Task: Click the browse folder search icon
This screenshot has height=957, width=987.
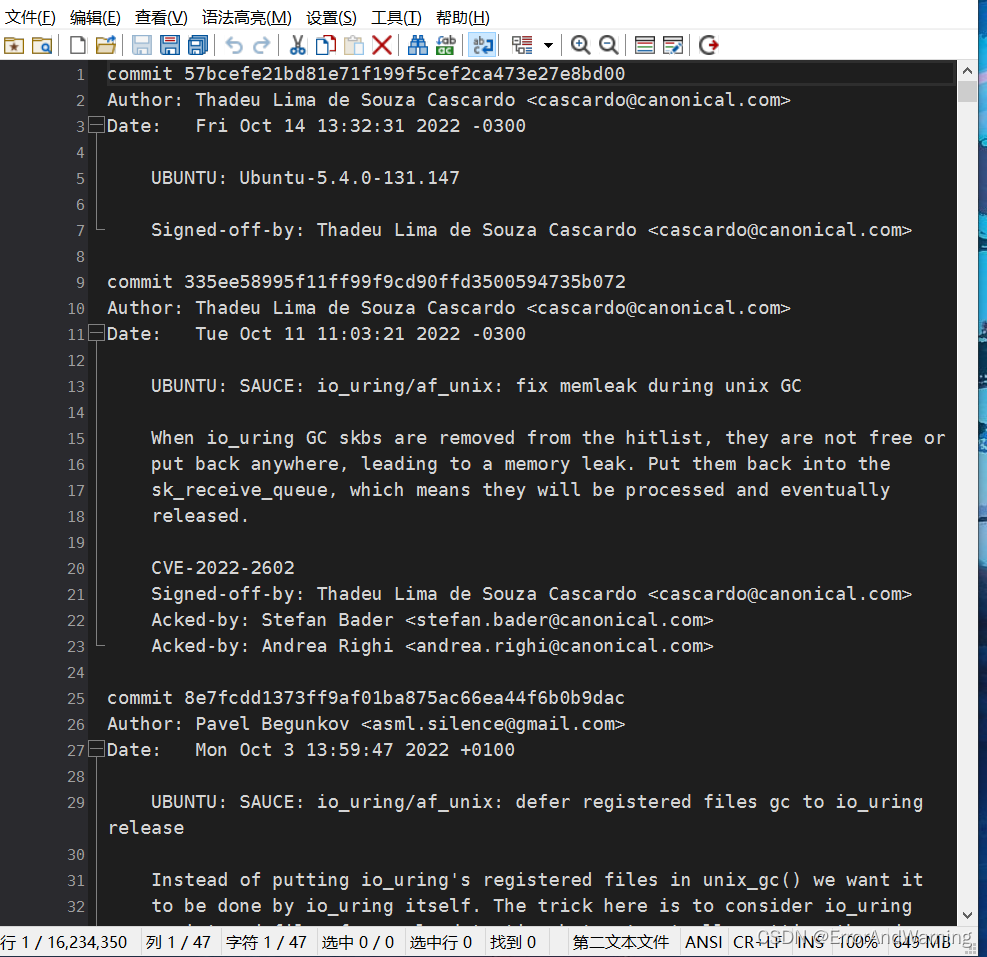Action: pyautogui.click(x=42, y=45)
